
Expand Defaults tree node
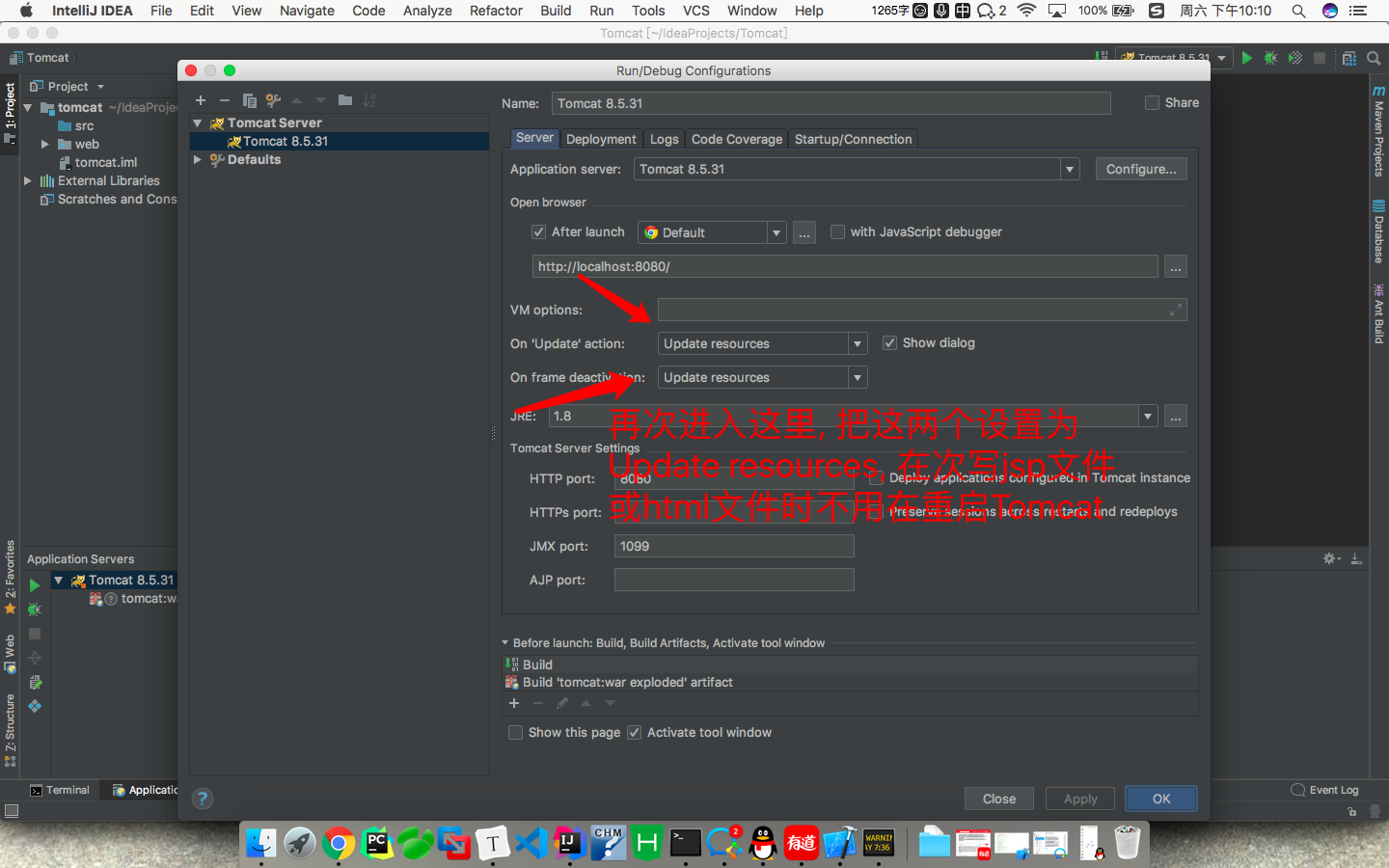pyautogui.click(x=198, y=159)
